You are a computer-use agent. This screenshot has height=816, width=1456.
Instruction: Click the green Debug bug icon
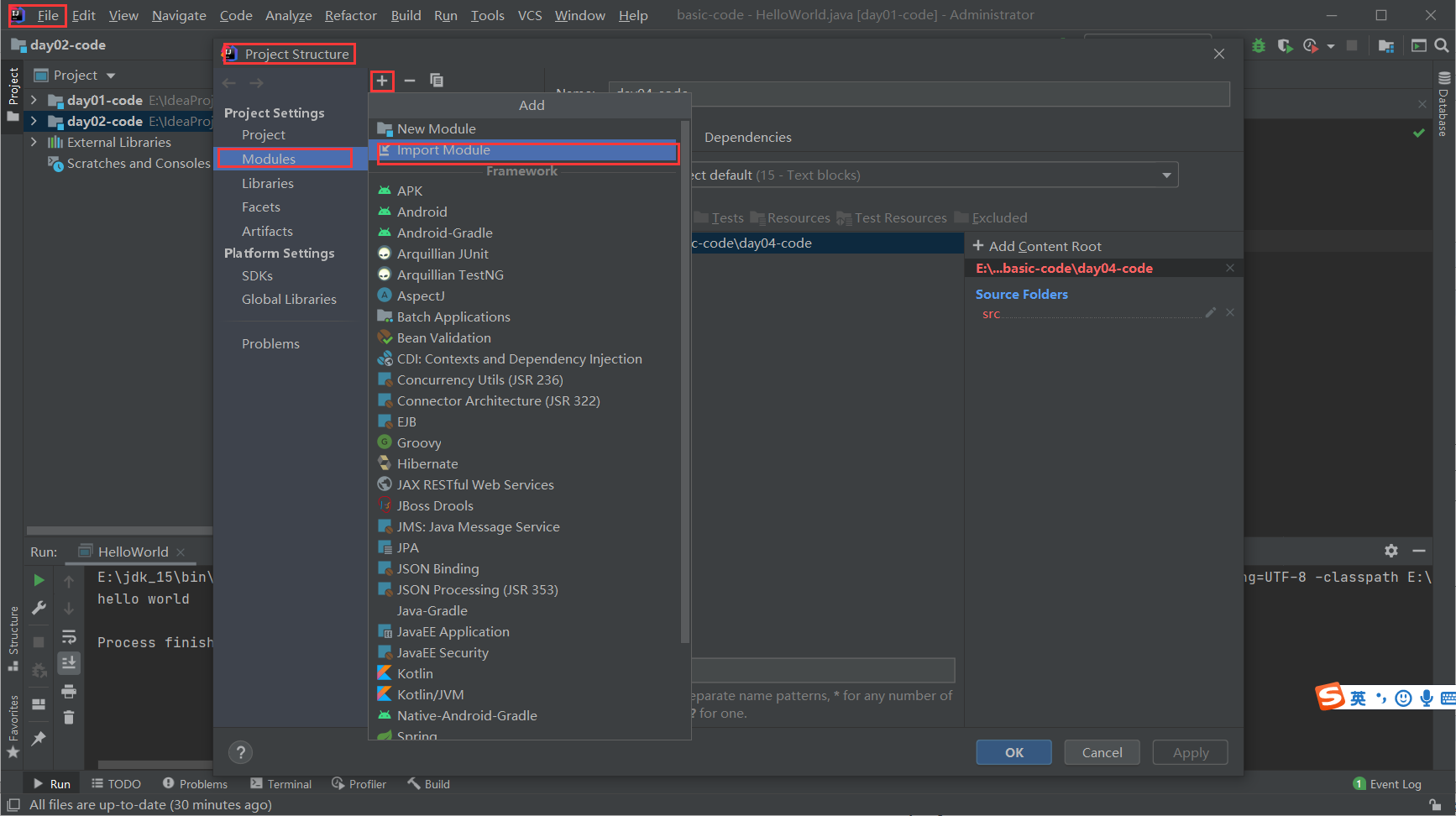click(1259, 45)
